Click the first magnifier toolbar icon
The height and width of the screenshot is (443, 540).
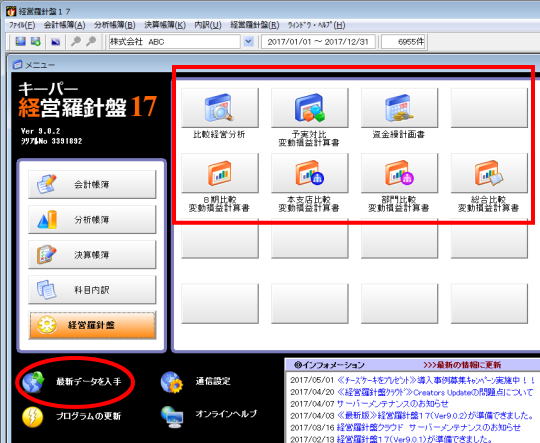coord(75,42)
